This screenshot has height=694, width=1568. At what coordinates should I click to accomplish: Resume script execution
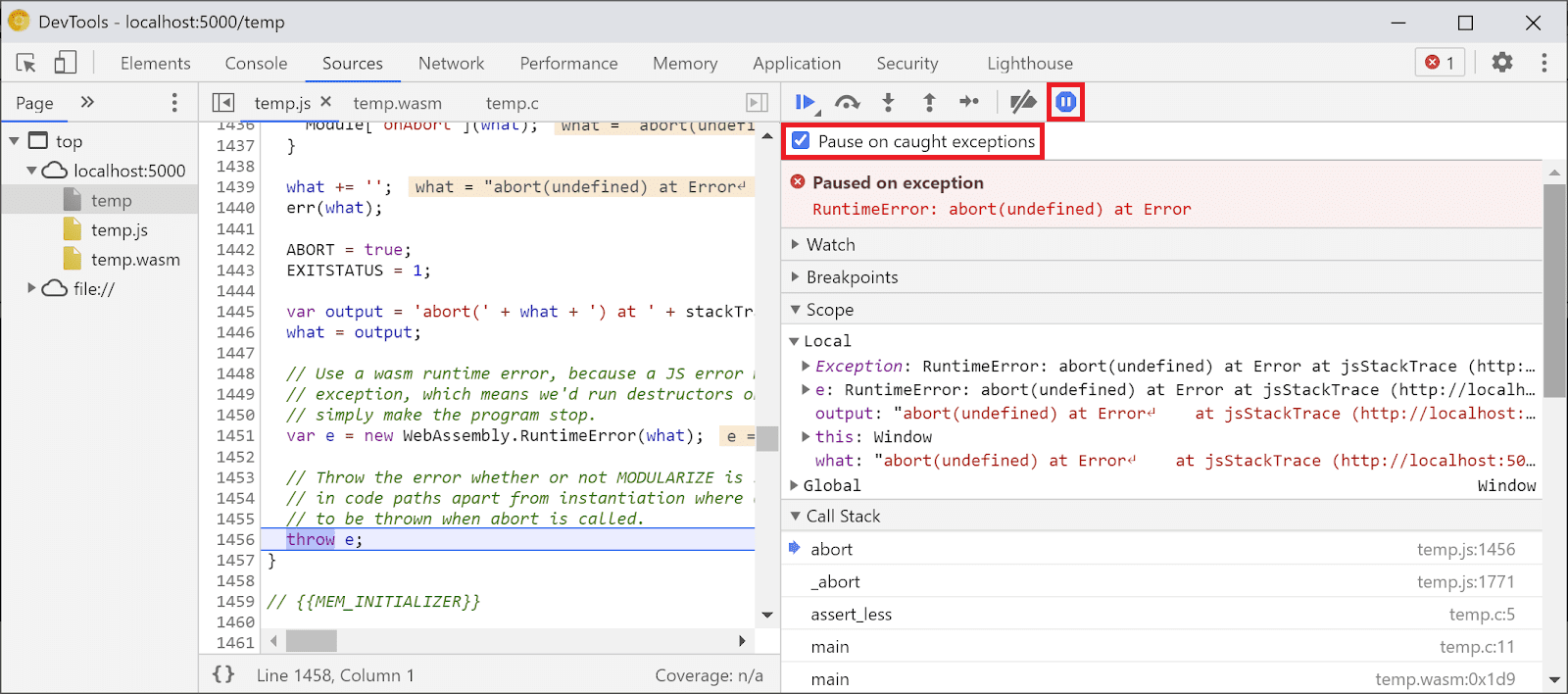point(806,102)
